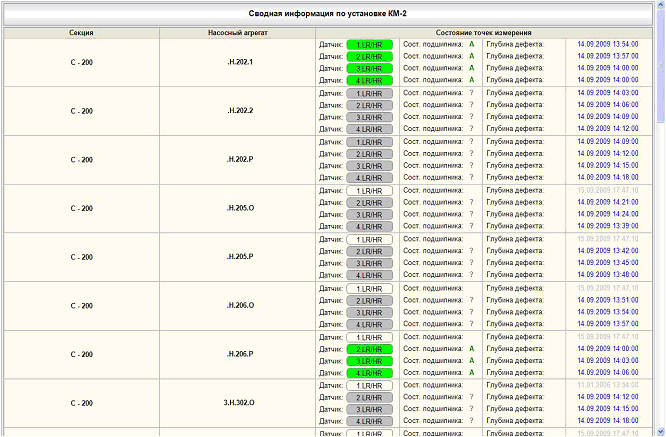666x437 pixels.
Task: Open timestamp 14.09.2009 13:48:00
Action: 608,274
